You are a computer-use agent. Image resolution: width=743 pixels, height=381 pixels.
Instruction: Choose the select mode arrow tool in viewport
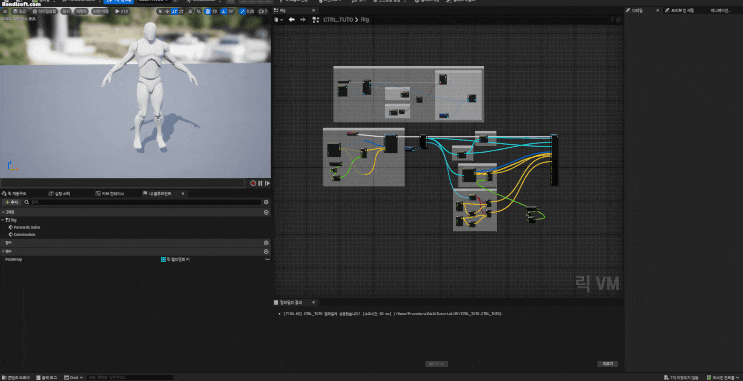pyautogui.click(x=160, y=11)
